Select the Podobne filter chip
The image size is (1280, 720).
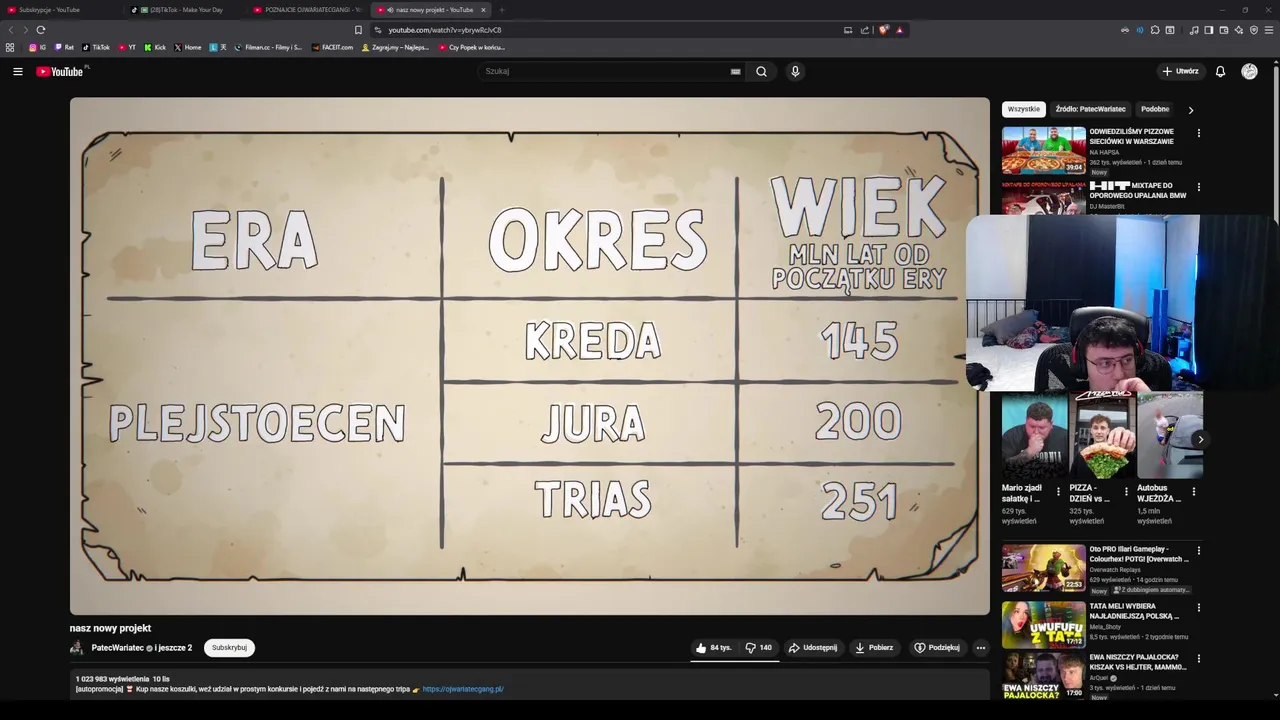(1155, 109)
